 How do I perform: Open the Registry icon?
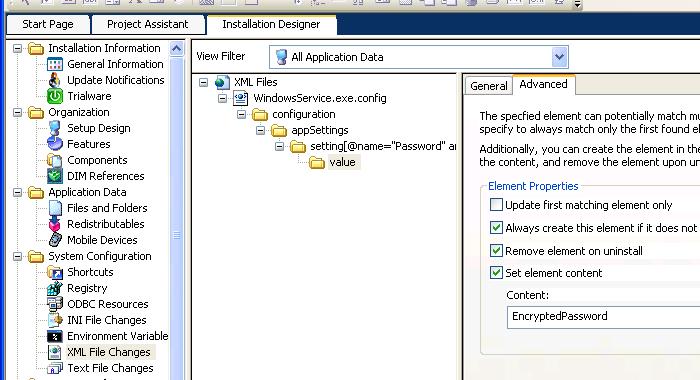[55, 288]
